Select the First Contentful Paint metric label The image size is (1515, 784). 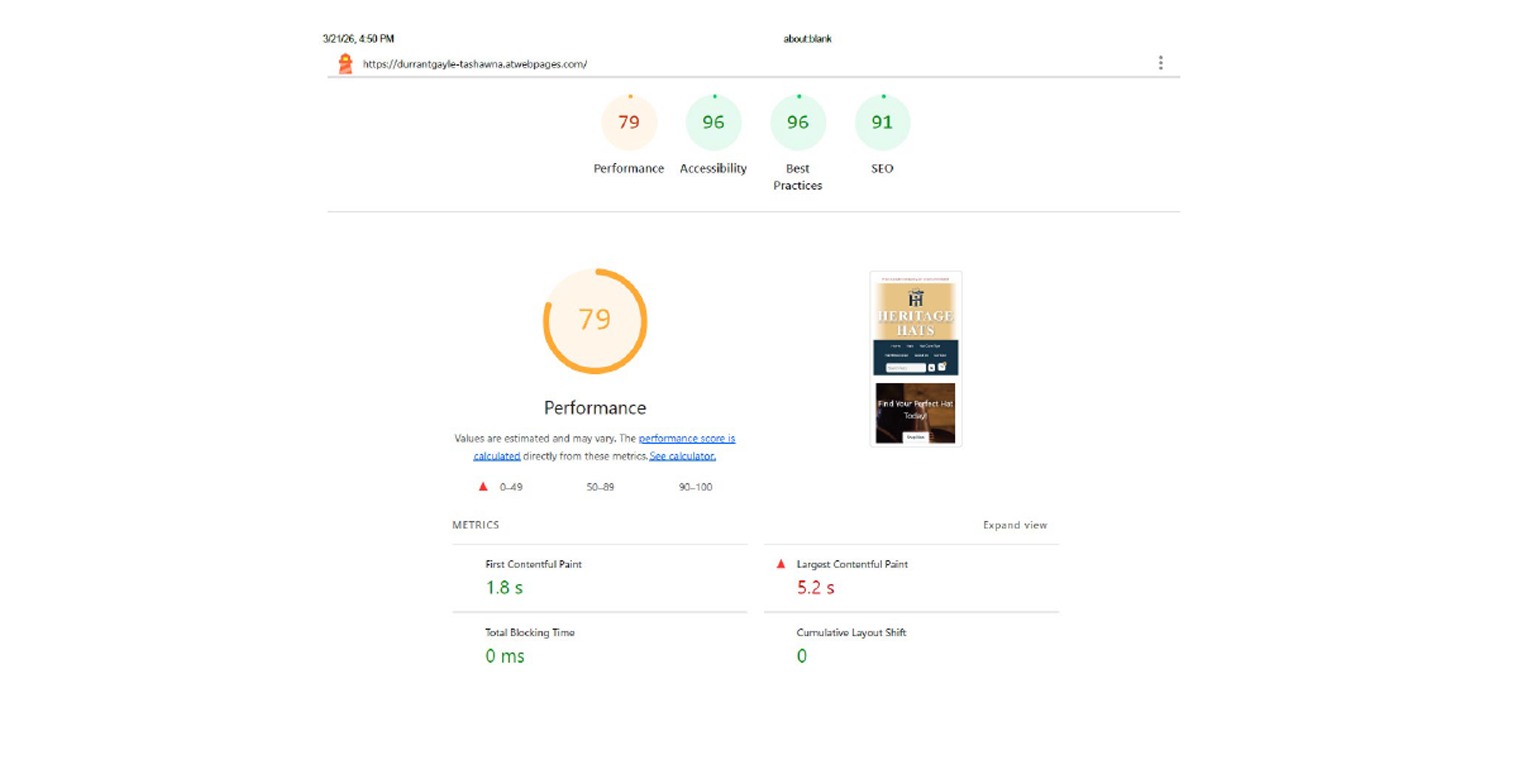533,564
